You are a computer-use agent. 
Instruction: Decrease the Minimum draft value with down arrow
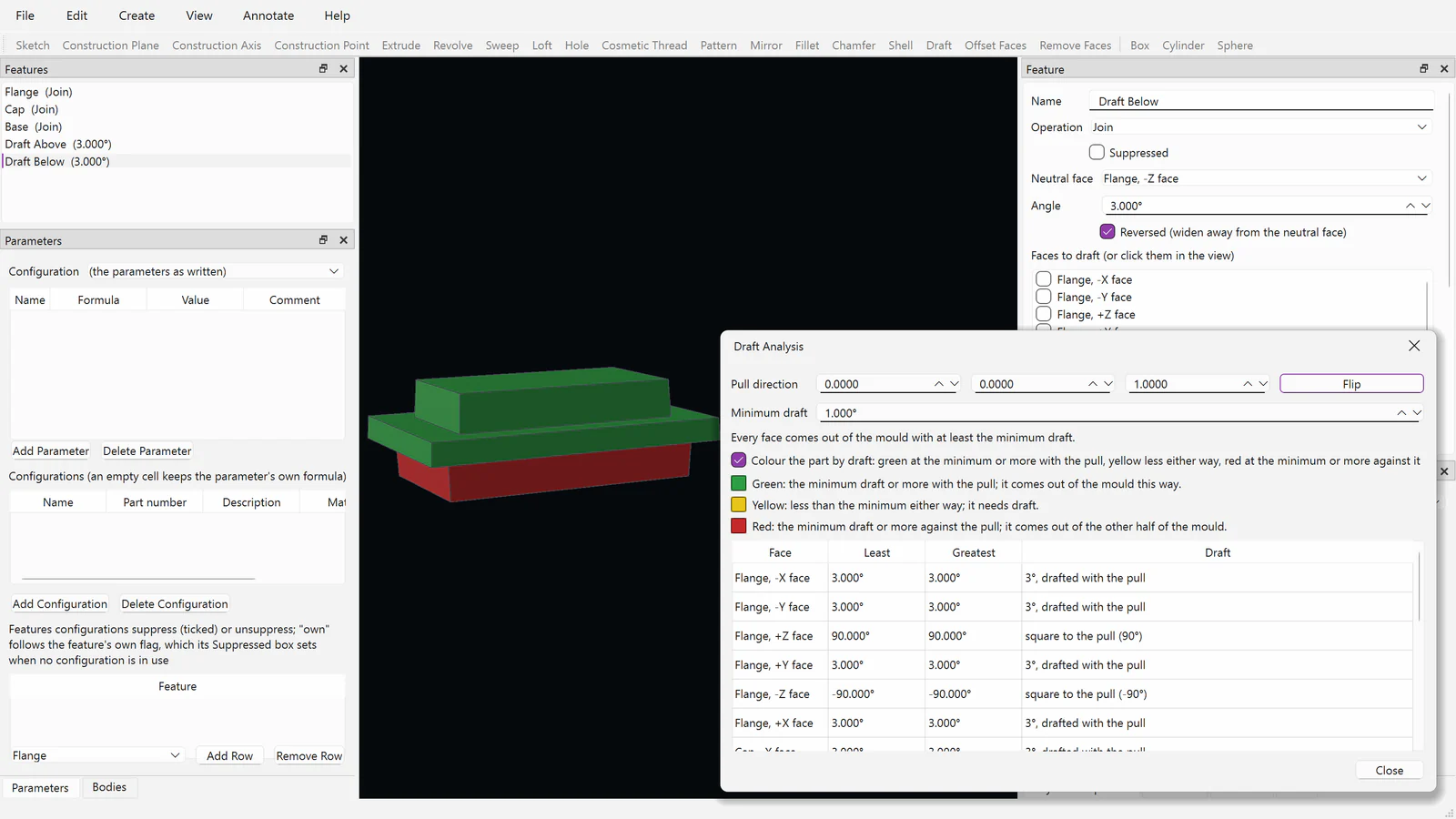[1417, 412]
